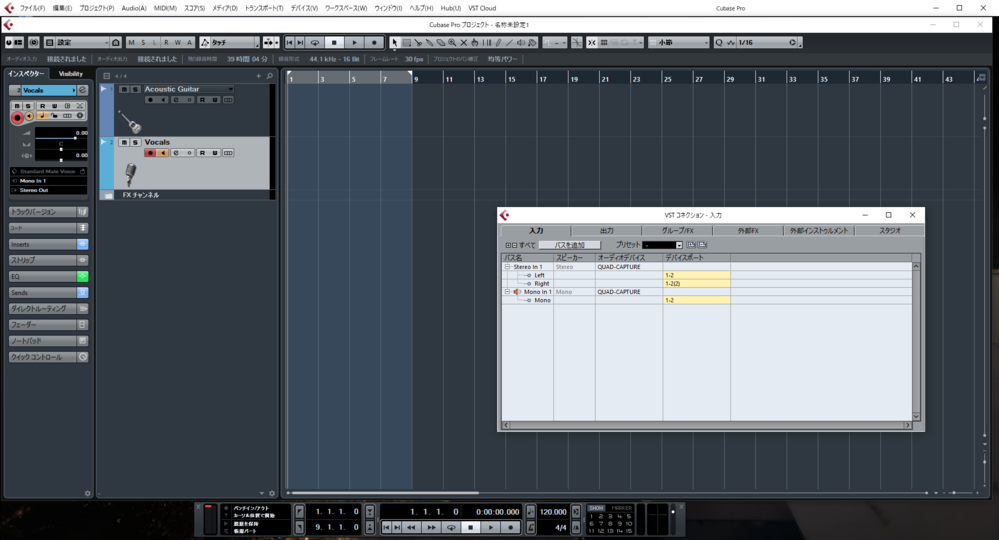Toggle Inspector Record Enable red button

(x=17, y=117)
